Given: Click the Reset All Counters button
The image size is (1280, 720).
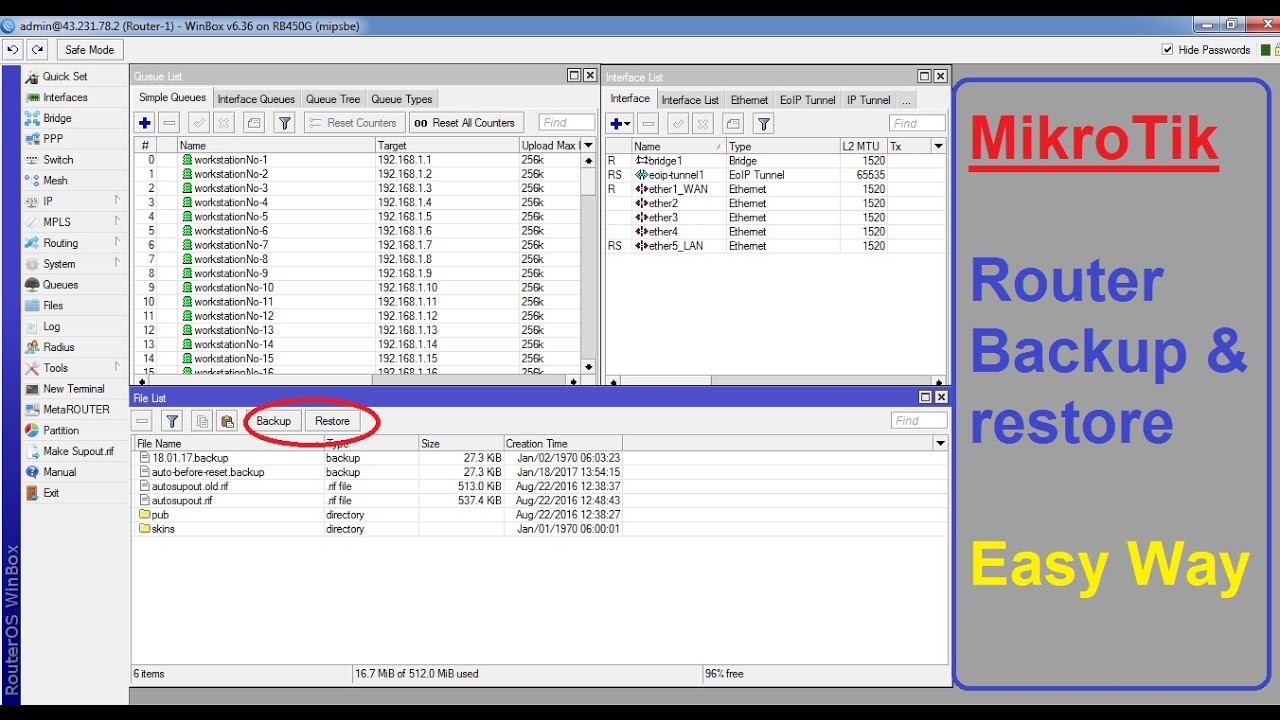Looking at the screenshot, I should [x=465, y=123].
